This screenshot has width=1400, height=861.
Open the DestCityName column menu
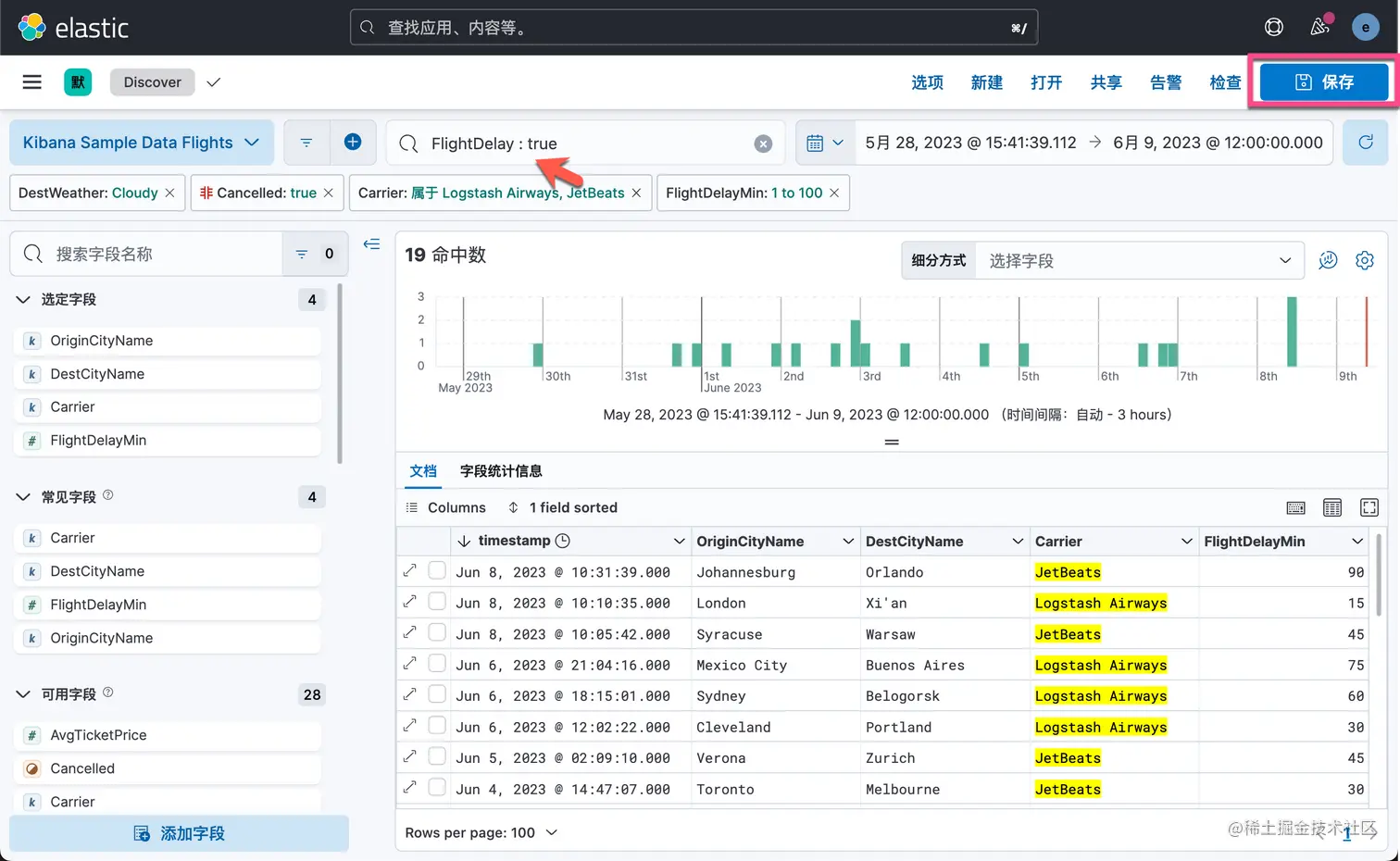point(1018,541)
